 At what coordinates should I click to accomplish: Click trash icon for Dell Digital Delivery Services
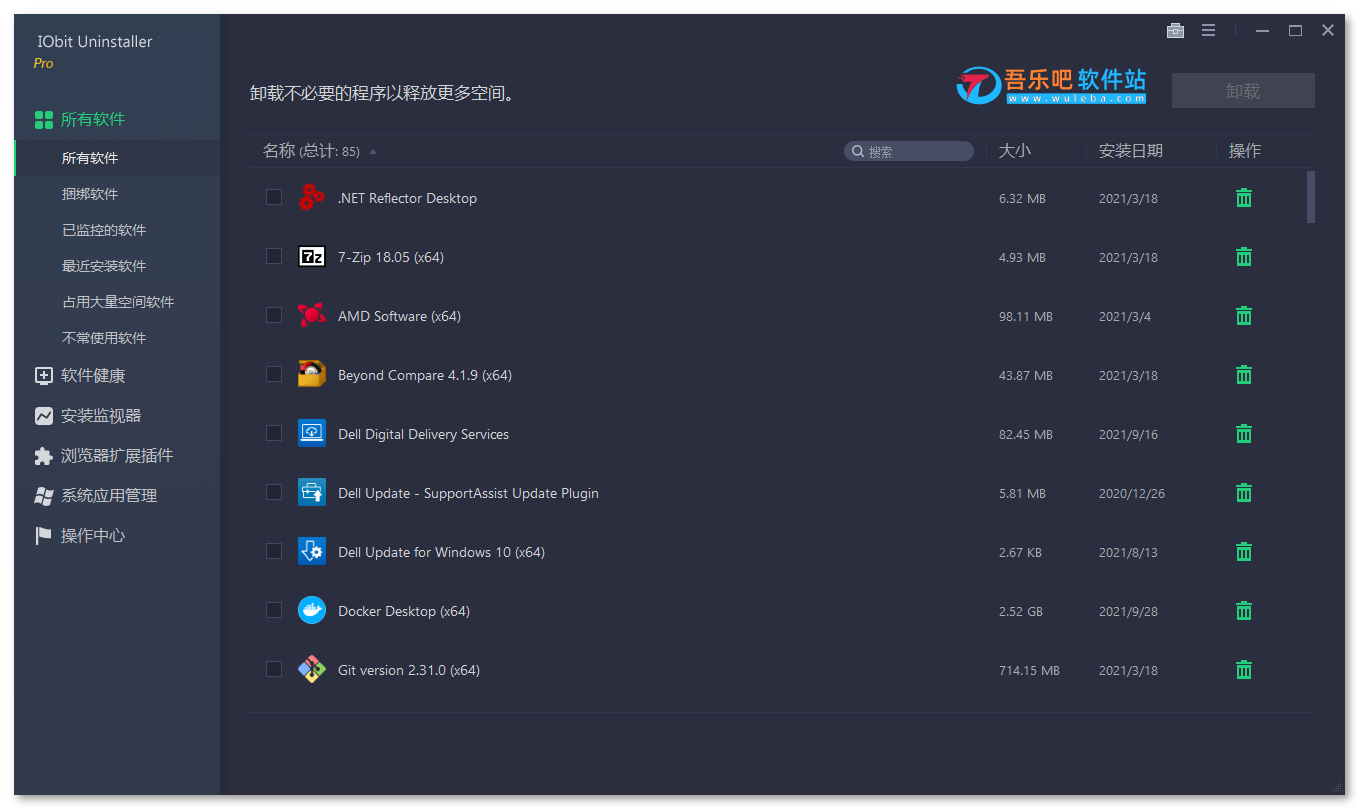pyautogui.click(x=1244, y=434)
